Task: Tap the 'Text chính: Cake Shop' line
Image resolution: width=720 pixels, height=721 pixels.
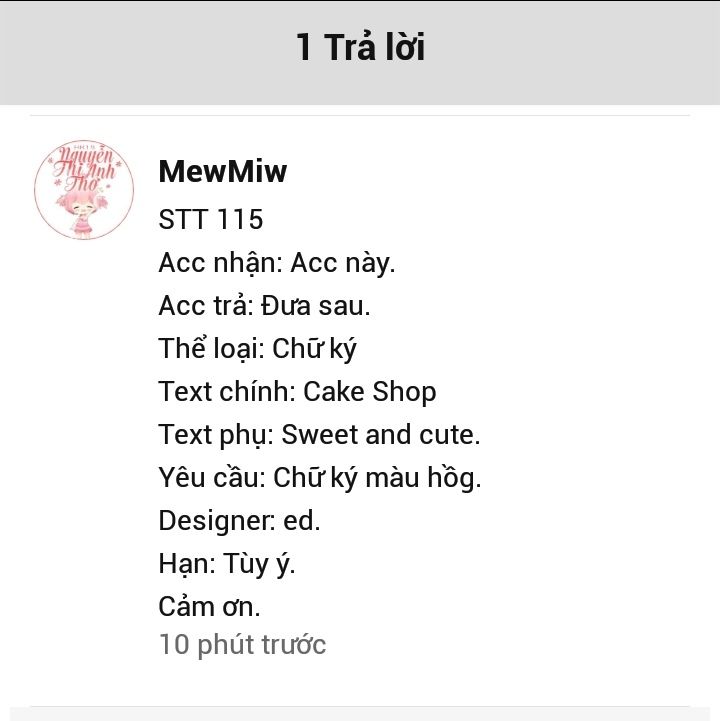Action: [x=297, y=392]
